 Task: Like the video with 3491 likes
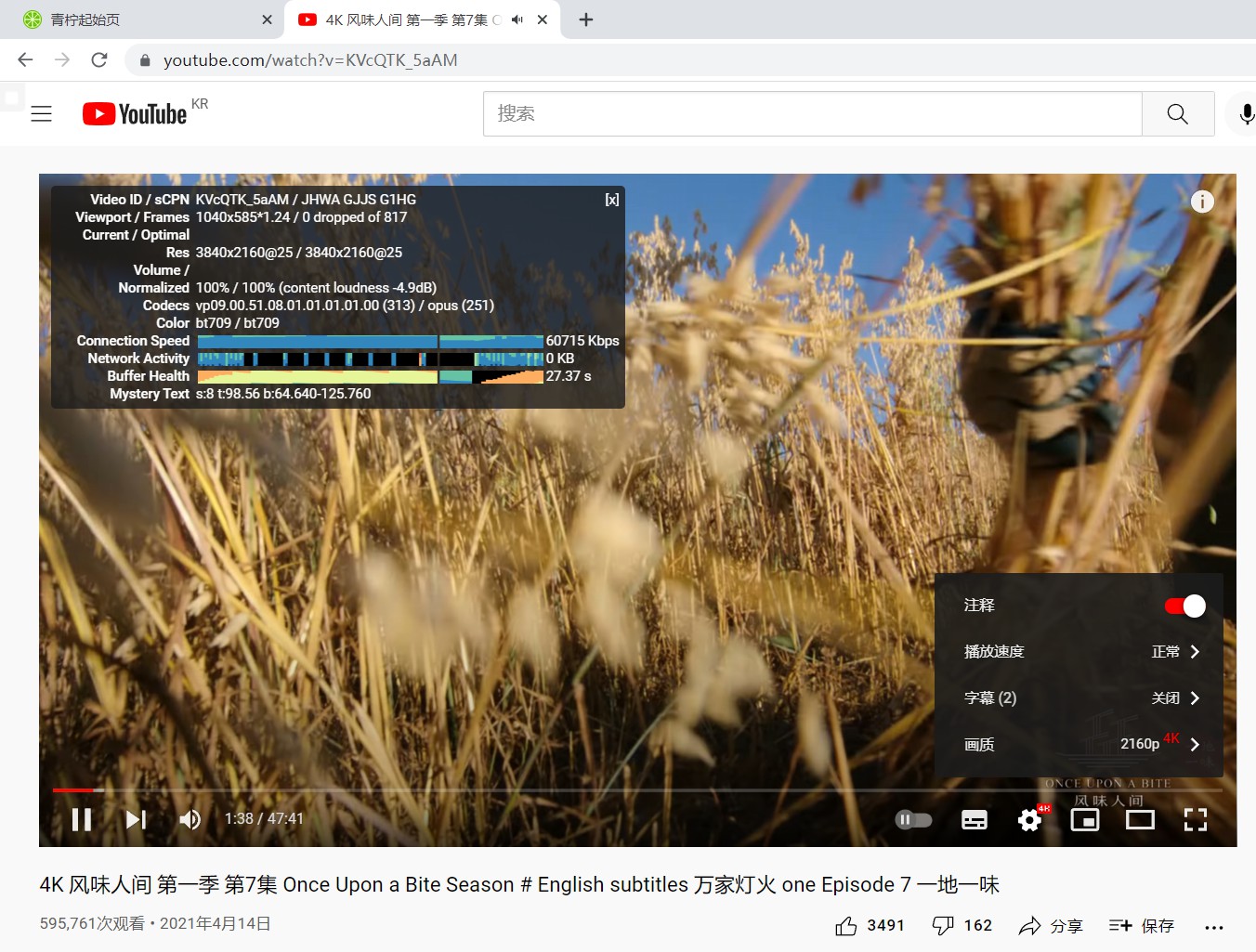click(x=867, y=925)
